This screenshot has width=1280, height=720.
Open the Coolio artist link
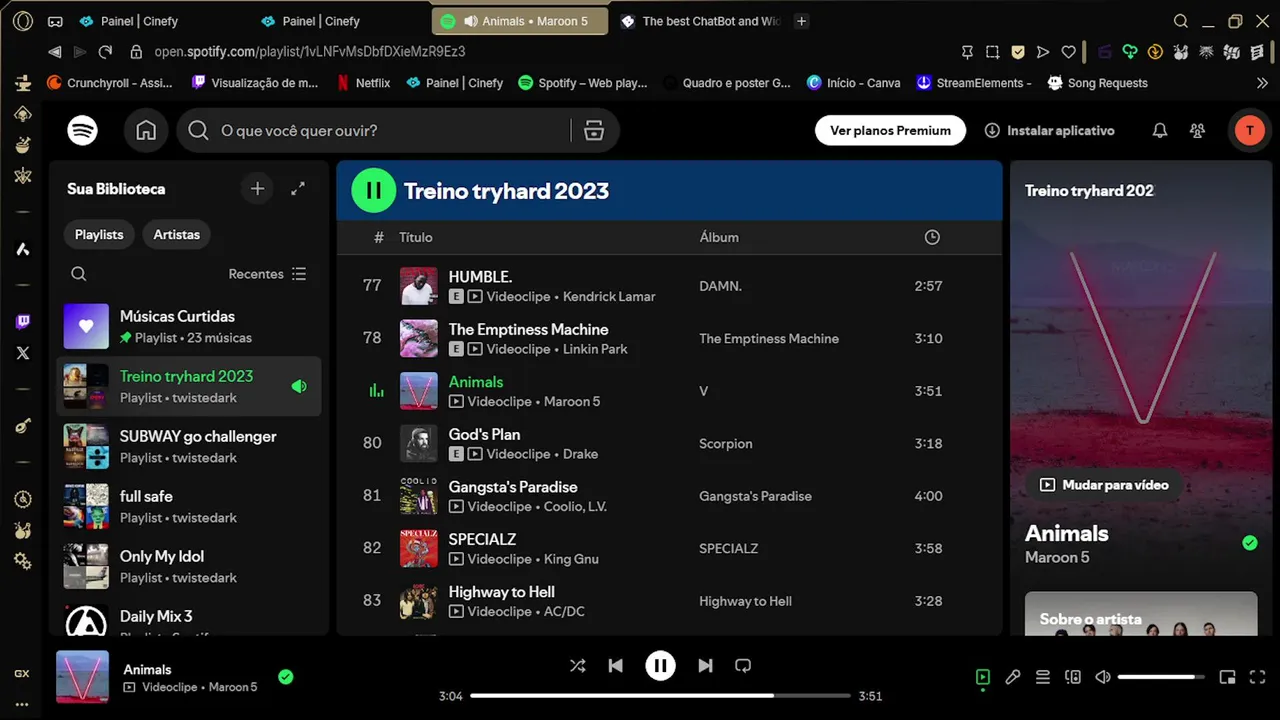[x=565, y=506]
